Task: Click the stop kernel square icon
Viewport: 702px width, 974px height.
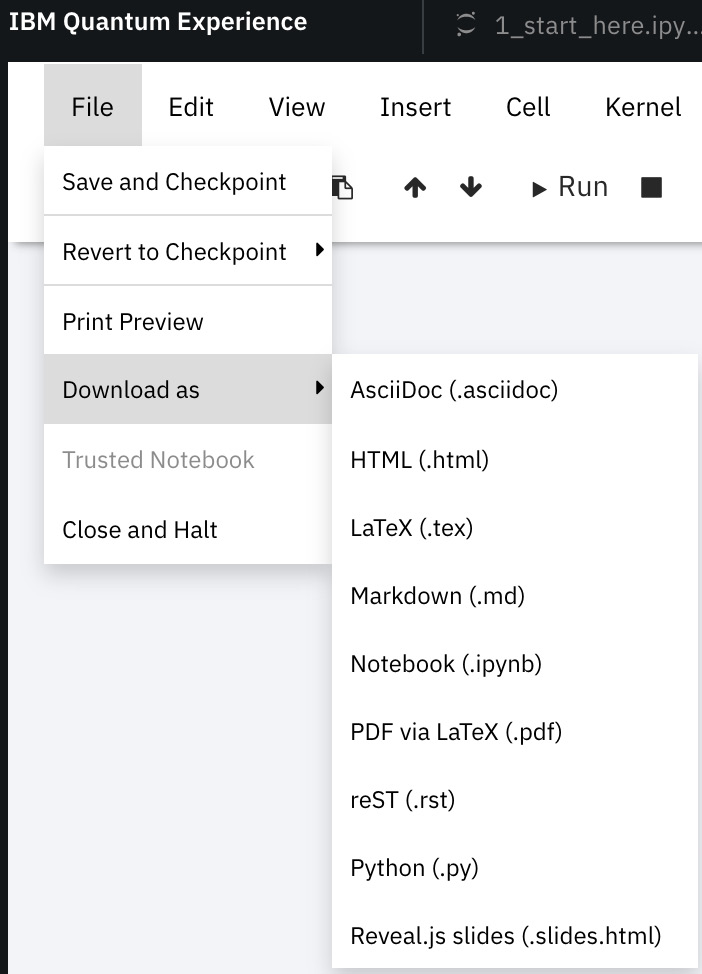Action: click(651, 187)
